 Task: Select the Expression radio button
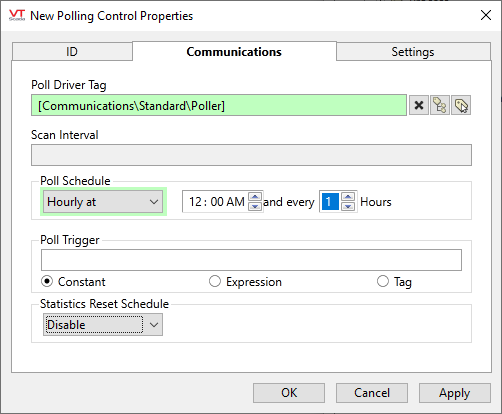tap(215, 282)
